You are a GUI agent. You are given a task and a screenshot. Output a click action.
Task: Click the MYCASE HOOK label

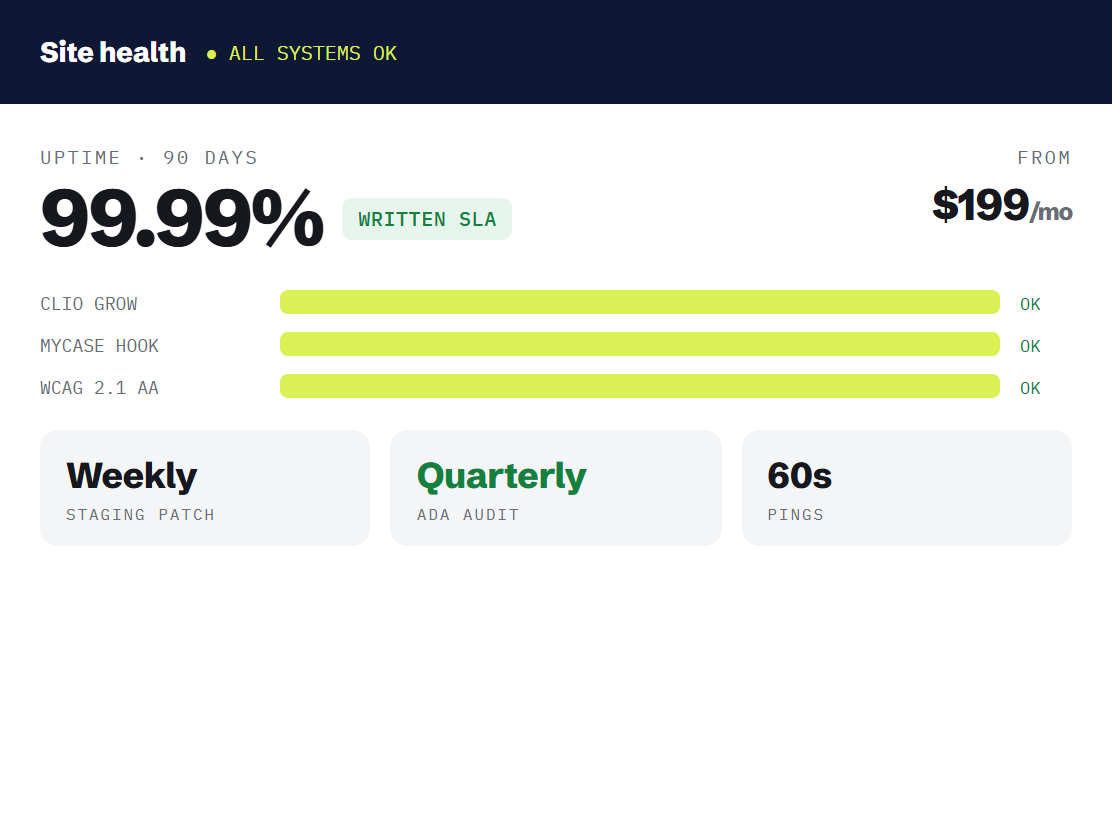(99, 346)
